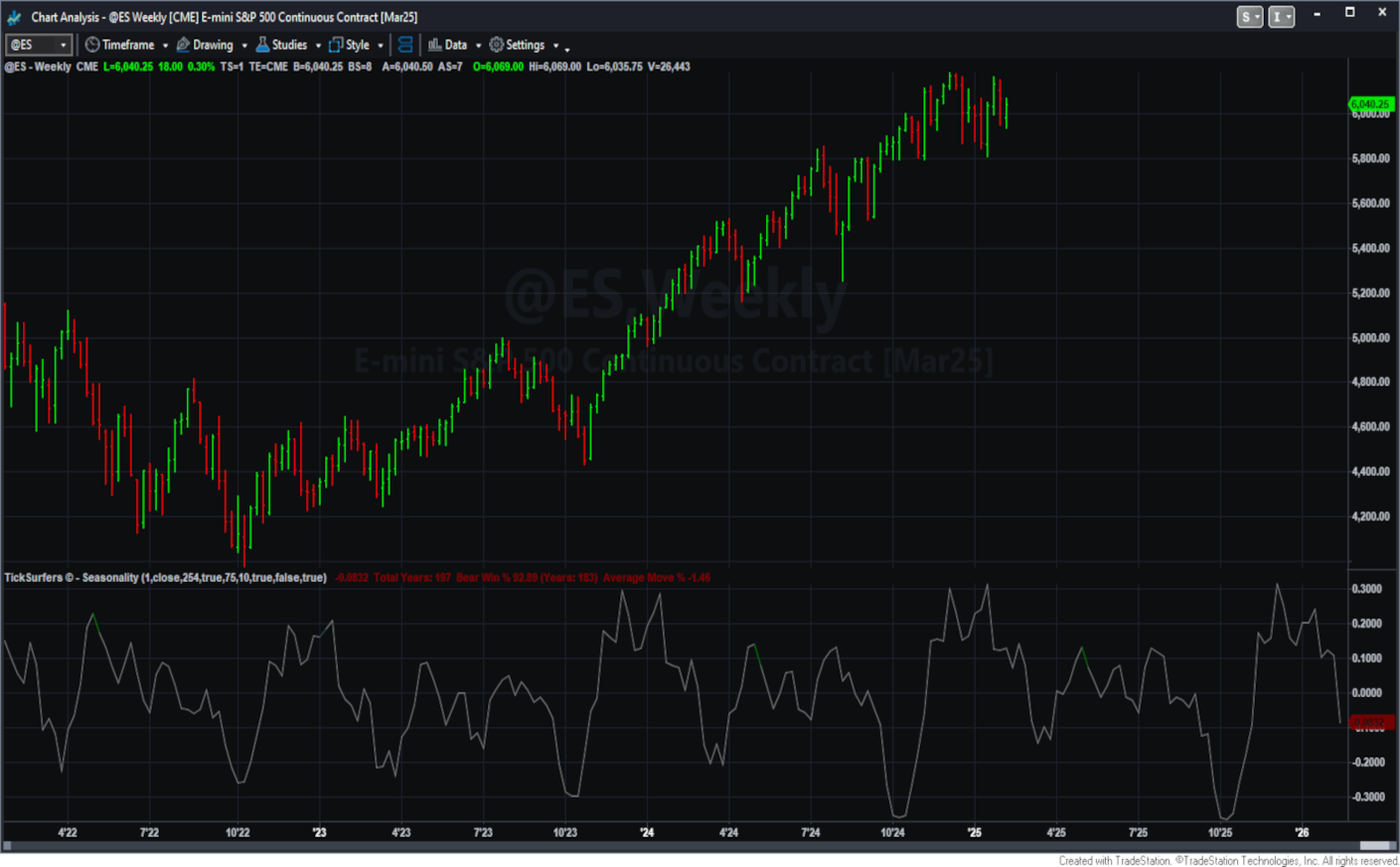Click the horizontal scrollbar thumb at bottom
Viewport: 1400px width, 867px height.
click(1377, 846)
